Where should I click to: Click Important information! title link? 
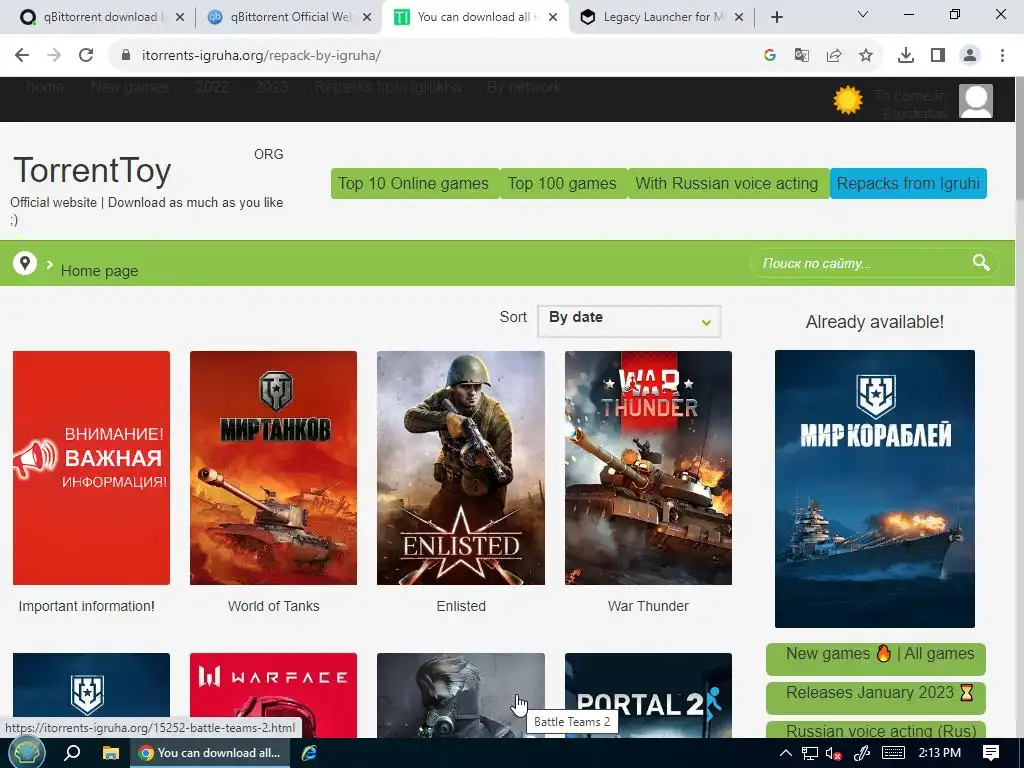point(87,606)
